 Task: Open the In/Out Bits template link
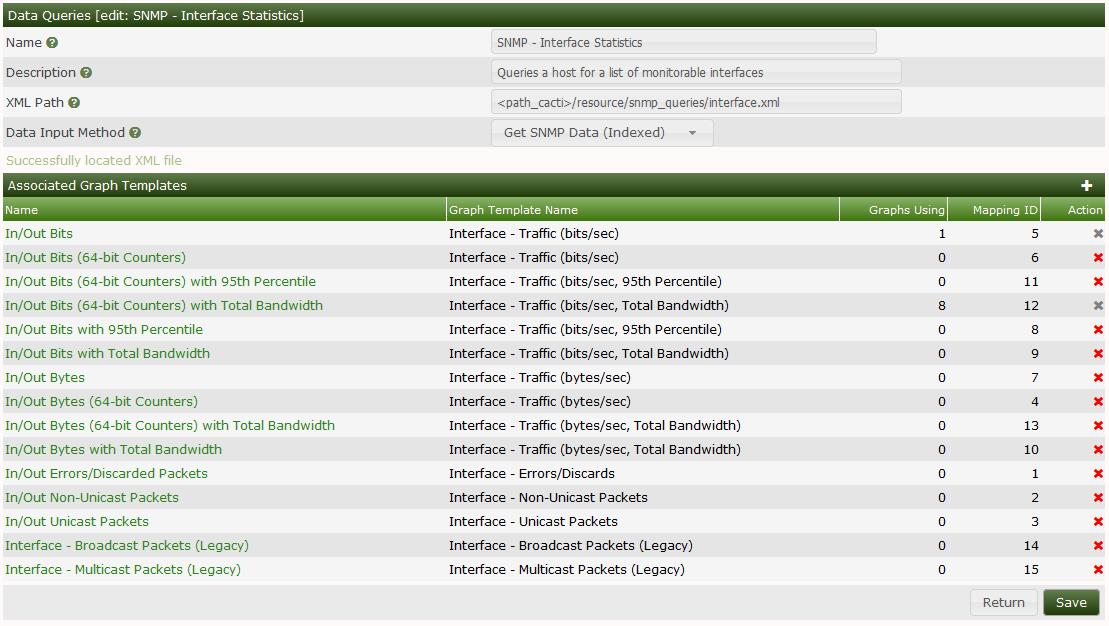coord(39,233)
